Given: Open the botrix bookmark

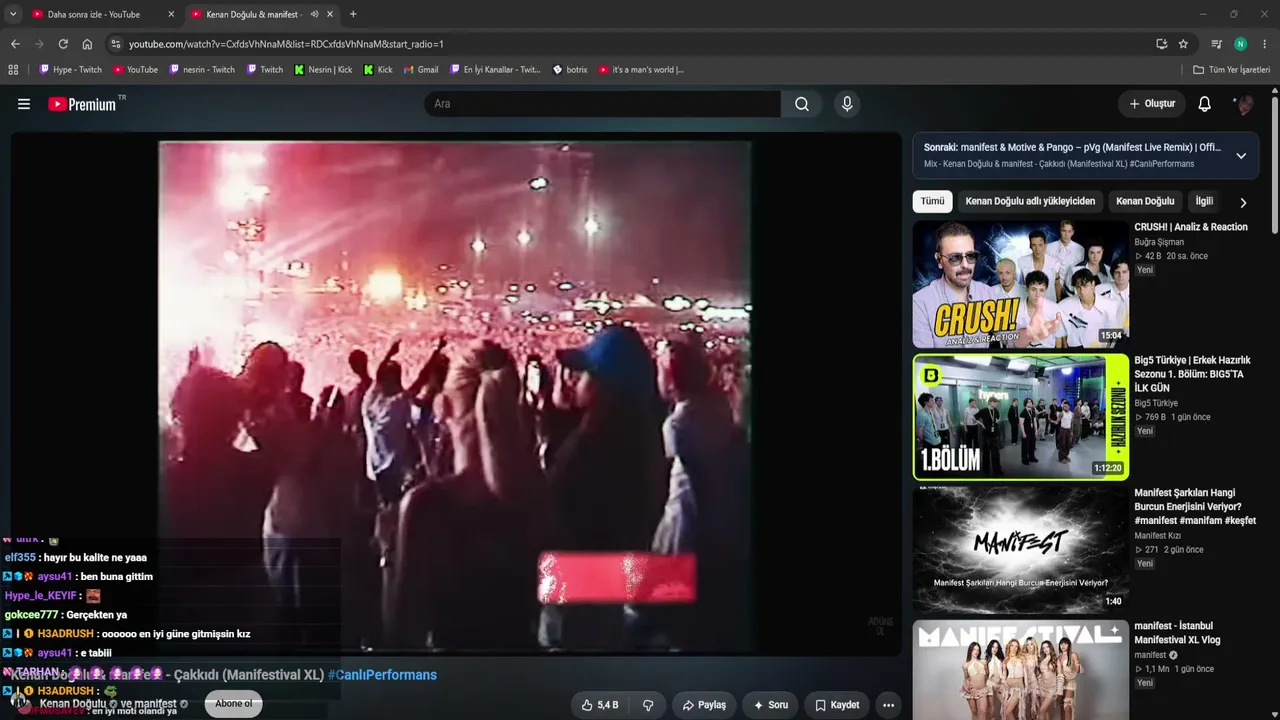Looking at the screenshot, I should click(x=570, y=70).
